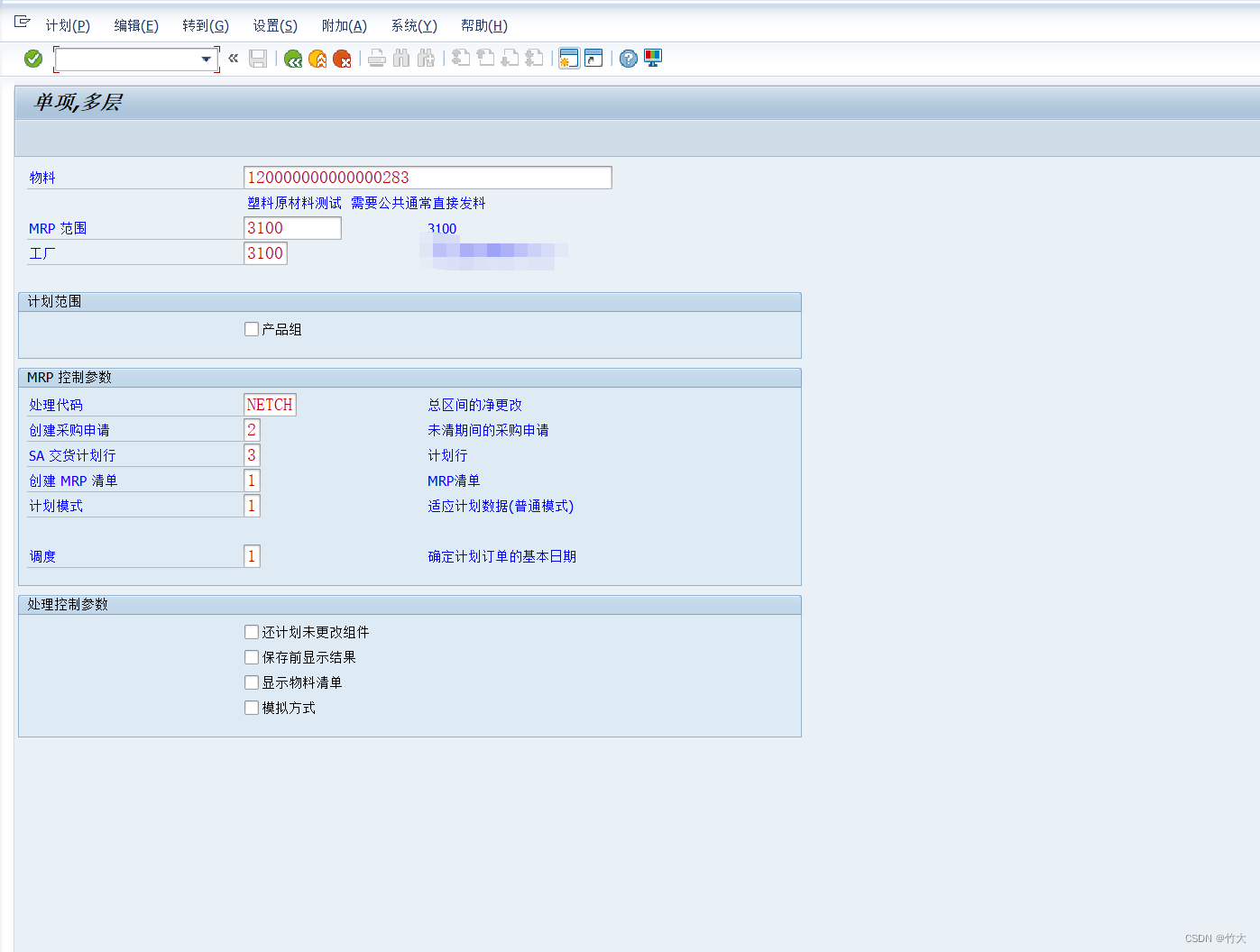
Task: Open the 计划(P) menu
Action: [x=67, y=25]
